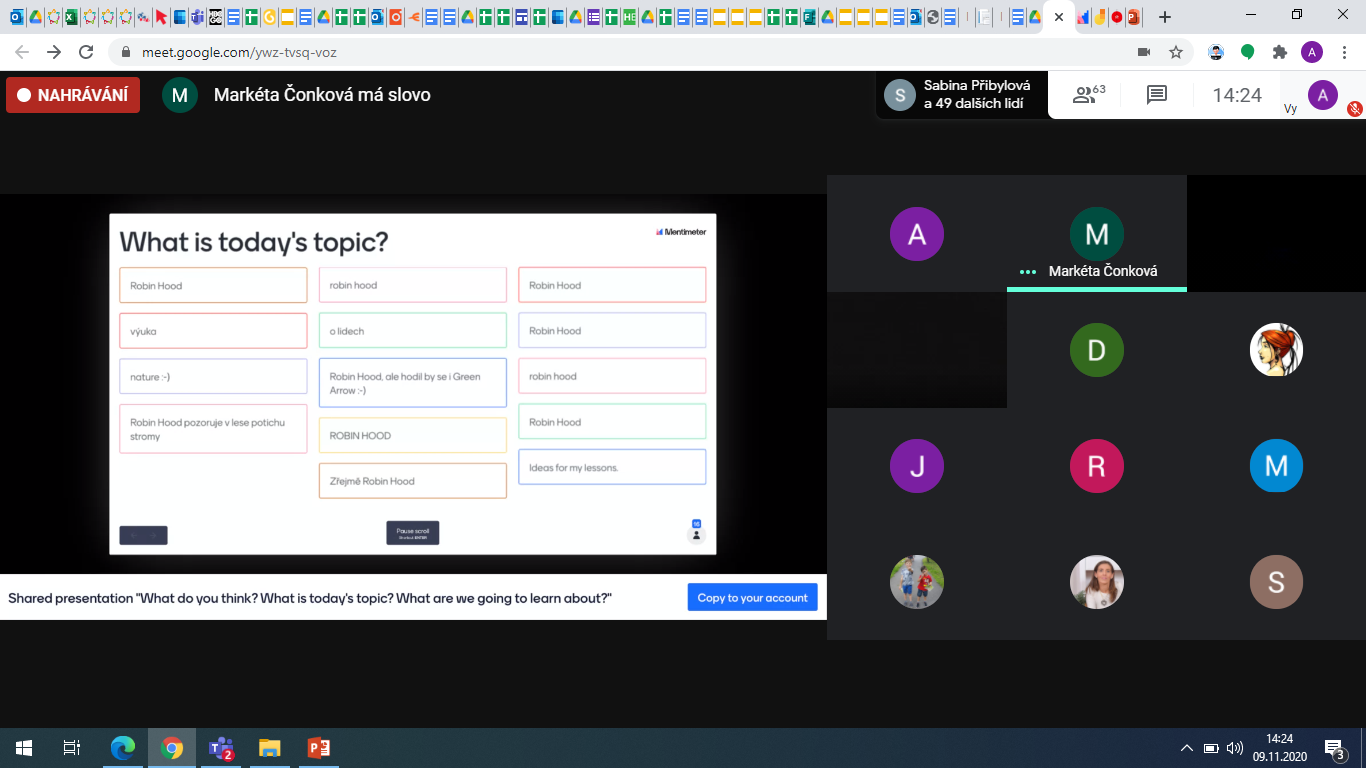Click the Mentimeter logo in presentation

click(x=681, y=232)
